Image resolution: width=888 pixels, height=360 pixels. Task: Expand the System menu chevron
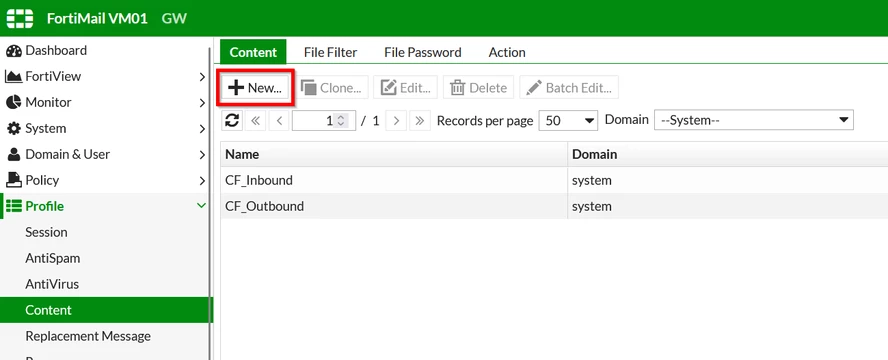[202, 128]
